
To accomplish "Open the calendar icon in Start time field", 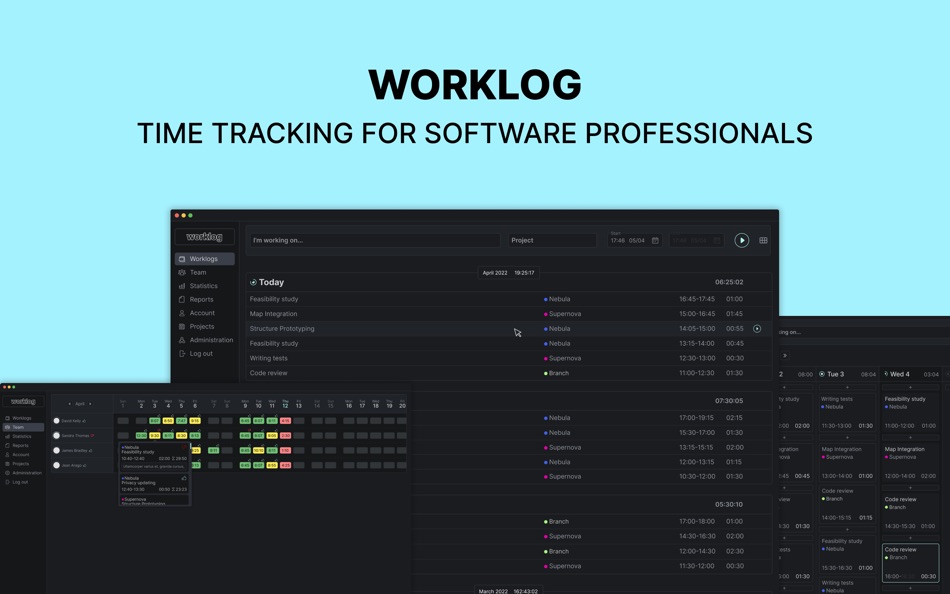I will [655, 241].
